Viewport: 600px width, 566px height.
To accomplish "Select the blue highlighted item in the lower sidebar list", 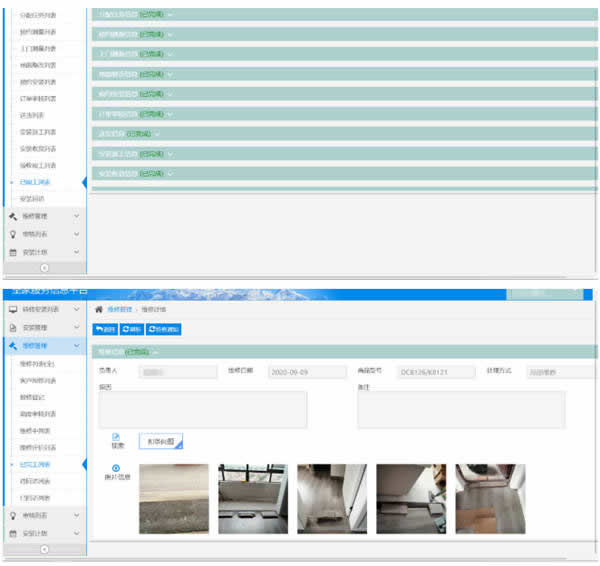I will pyautogui.click(x=35, y=465).
